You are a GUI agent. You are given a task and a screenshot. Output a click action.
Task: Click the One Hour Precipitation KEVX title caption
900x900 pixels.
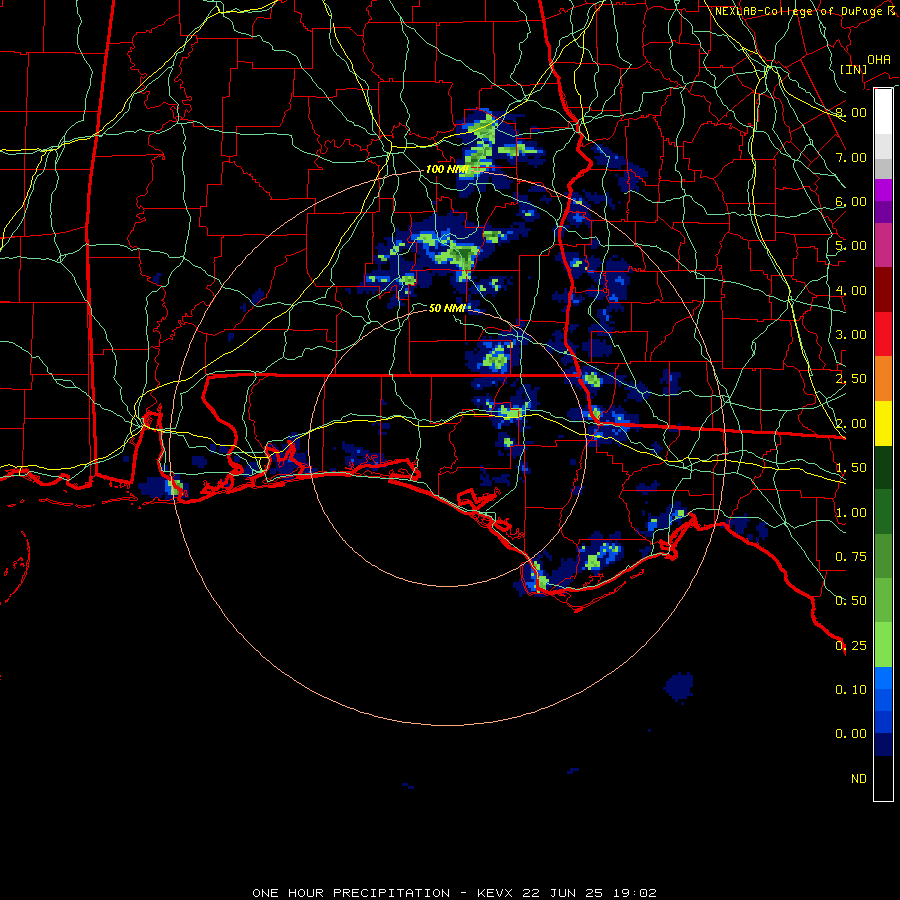pos(454,893)
